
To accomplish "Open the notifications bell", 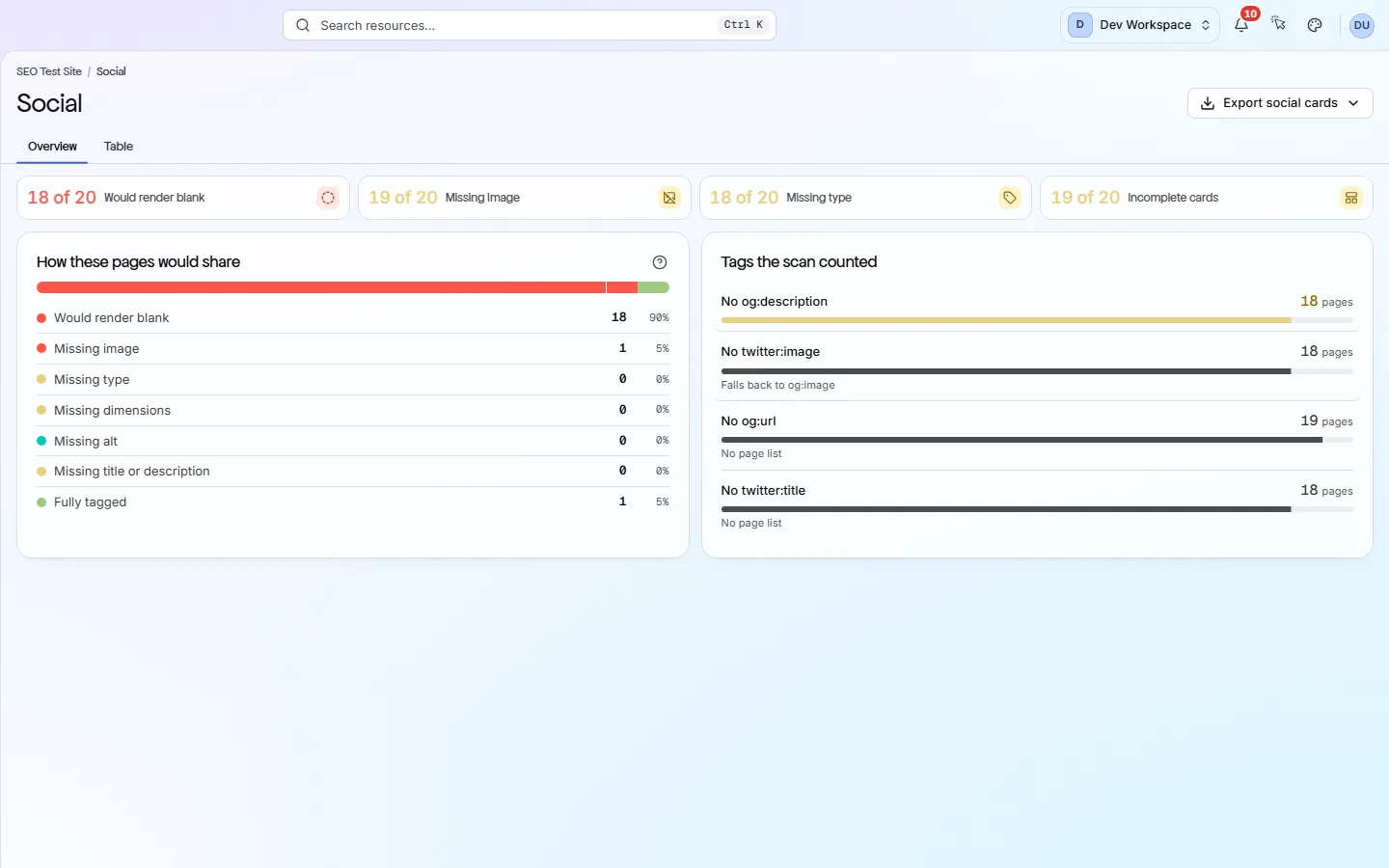I will pos(1241,25).
